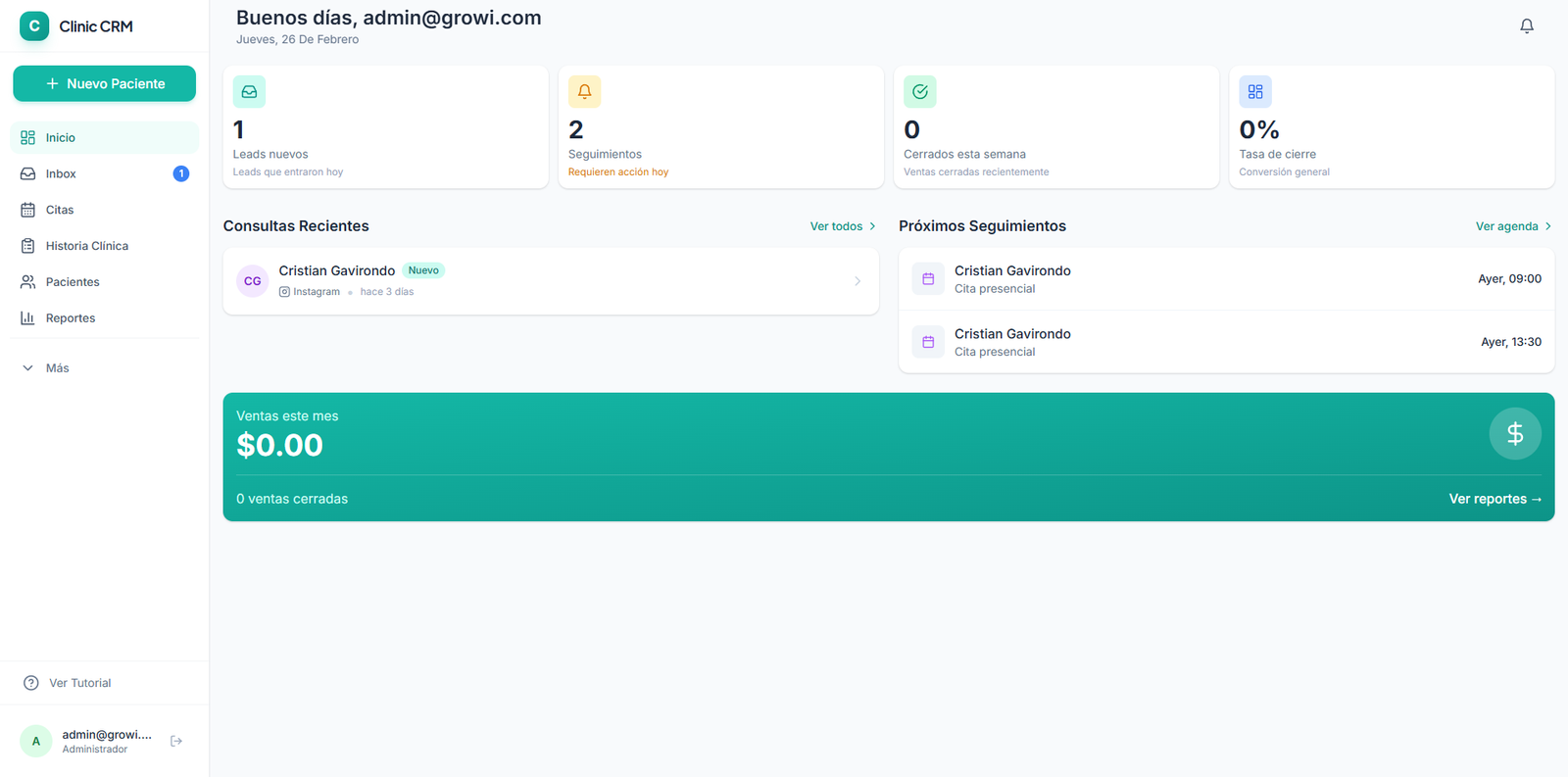Image resolution: width=1568 pixels, height=777 pixels.
Task: Click the yellow Seguimientos bell icon
Action: pos(584,92)
